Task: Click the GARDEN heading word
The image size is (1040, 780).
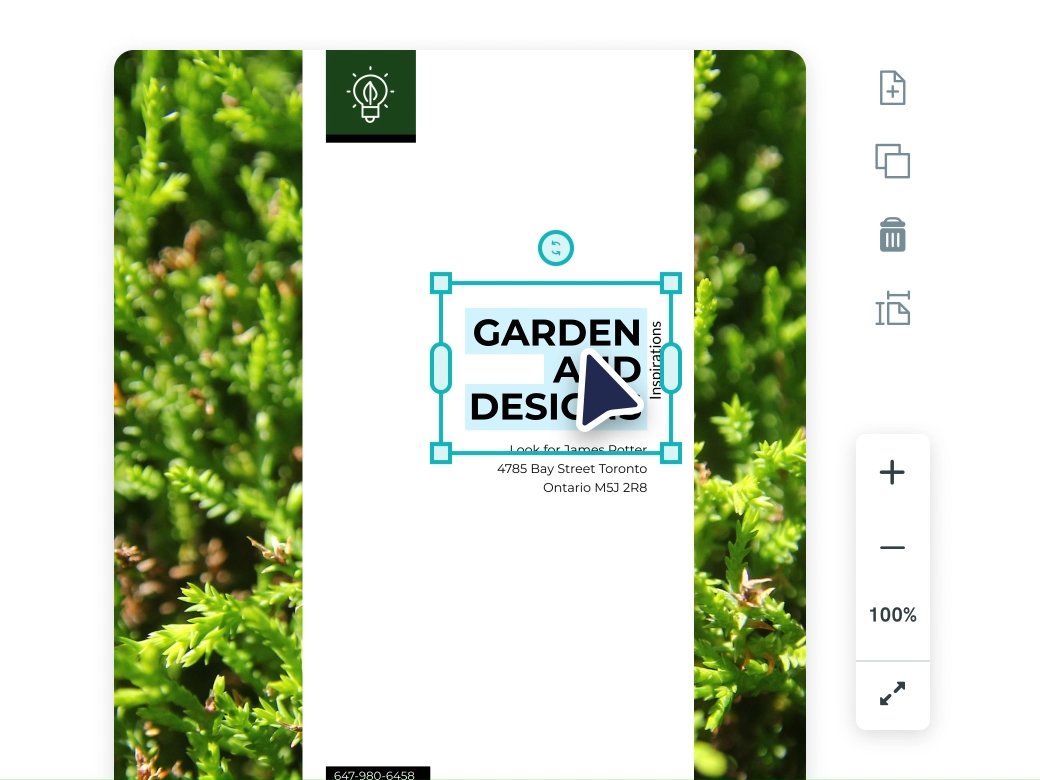Action: tap(556, 332)
